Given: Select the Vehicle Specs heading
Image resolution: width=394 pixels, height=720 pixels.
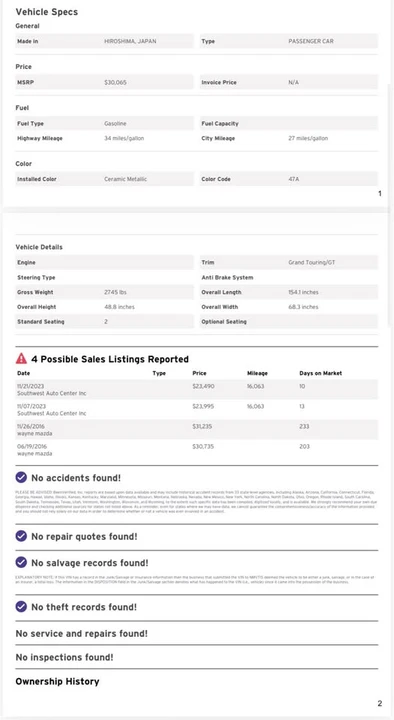Looking at the screenshot, I should tap(47, 12).
